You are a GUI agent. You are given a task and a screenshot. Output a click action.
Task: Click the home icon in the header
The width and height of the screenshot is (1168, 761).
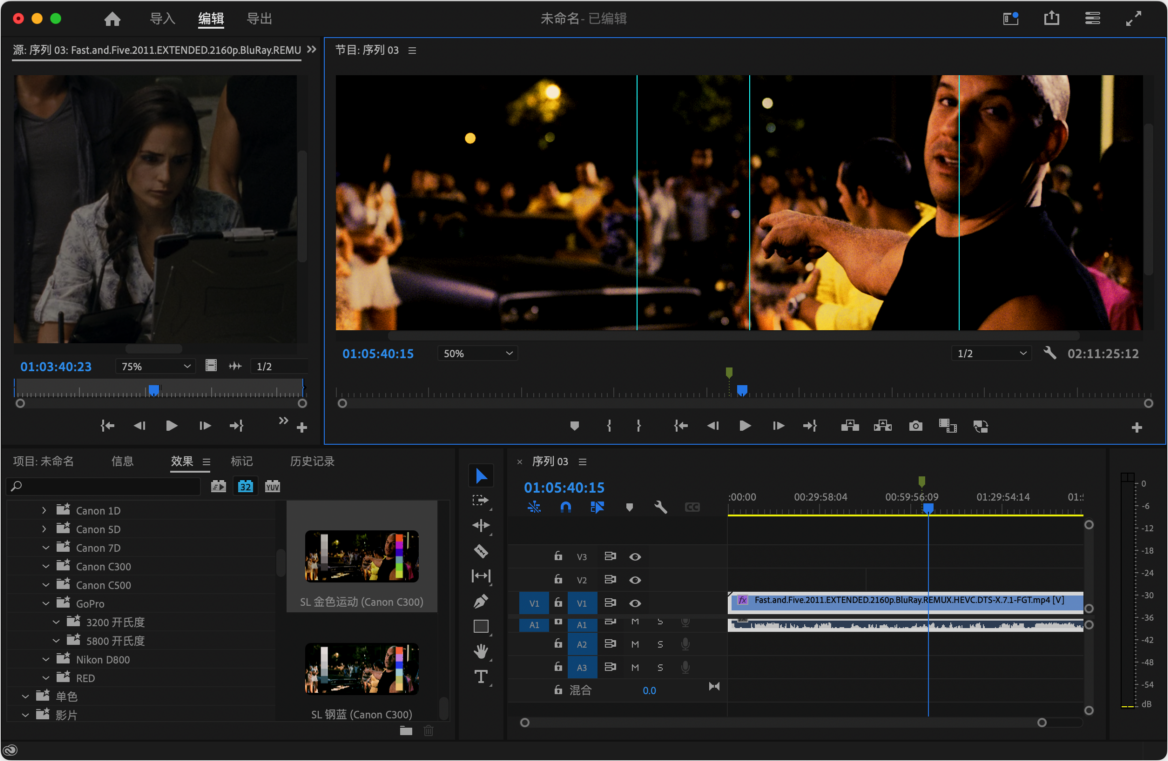click(x=112, y=19)
